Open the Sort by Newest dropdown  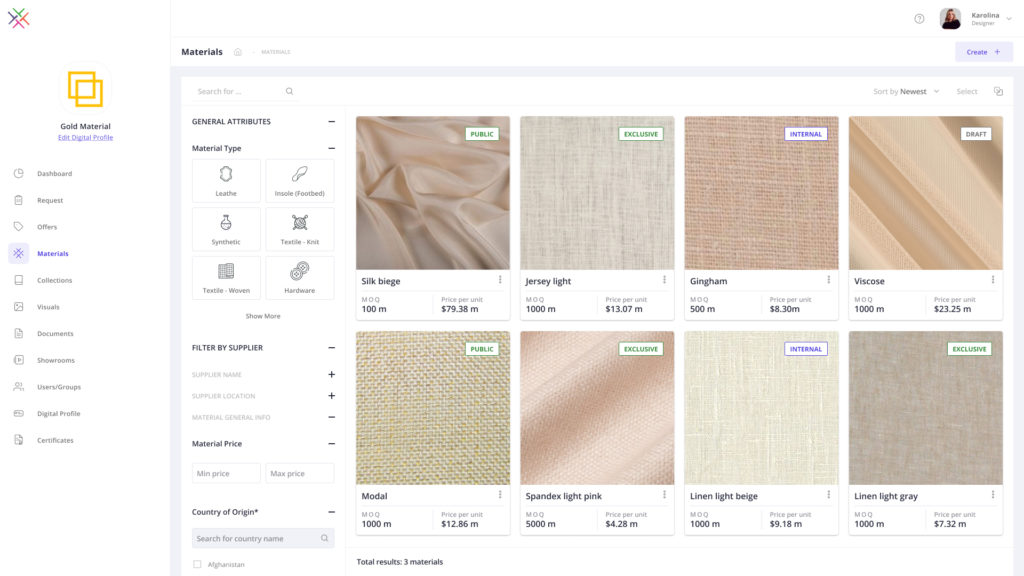(x=906, y=91)
